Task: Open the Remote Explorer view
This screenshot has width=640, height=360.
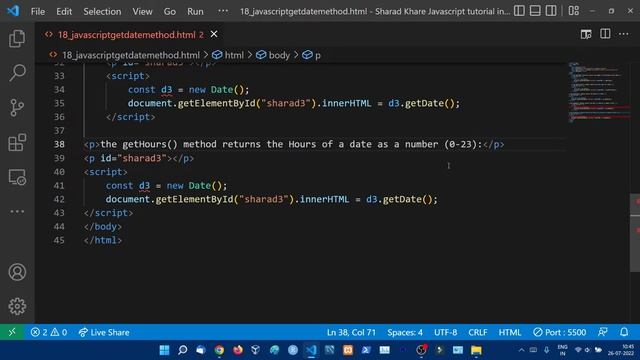Action: tap(17, 177)
